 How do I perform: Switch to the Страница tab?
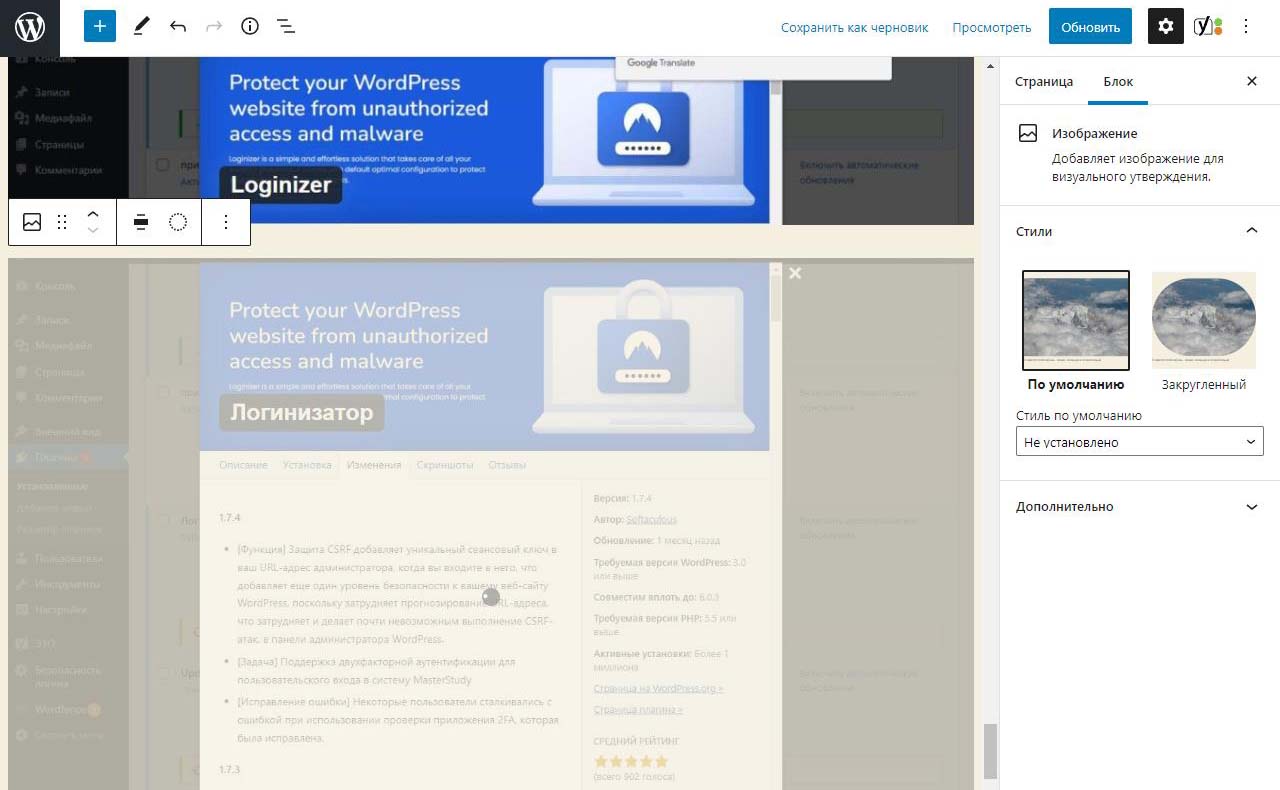[x=1043, y=81]
